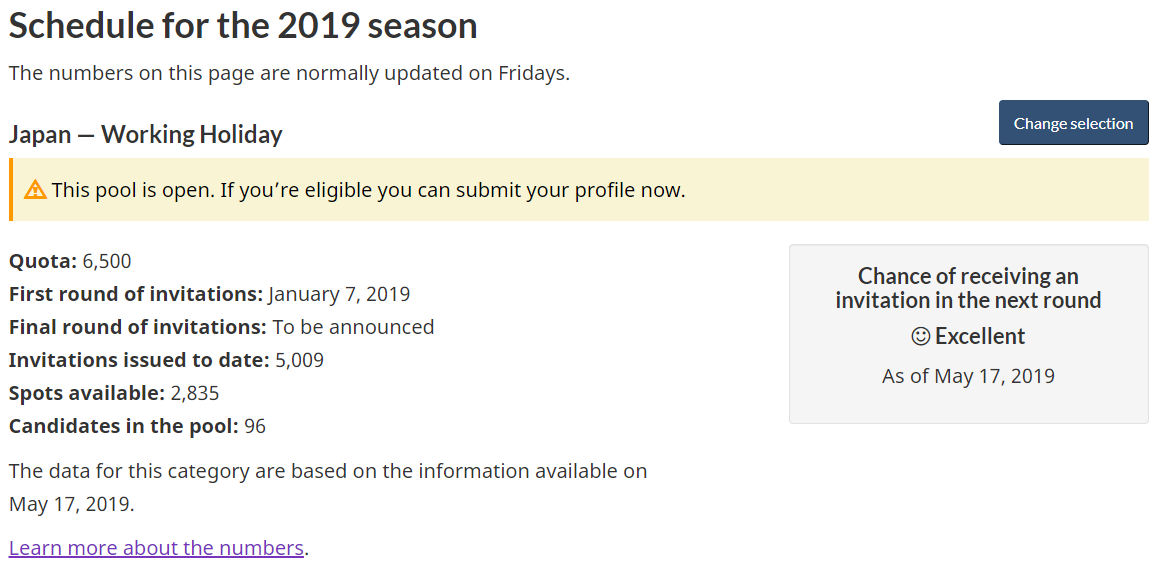The width and height of the screenshot is (1155, 567).
Task: Click the Candidates in the pool value 96
Action: click(255, 426)
